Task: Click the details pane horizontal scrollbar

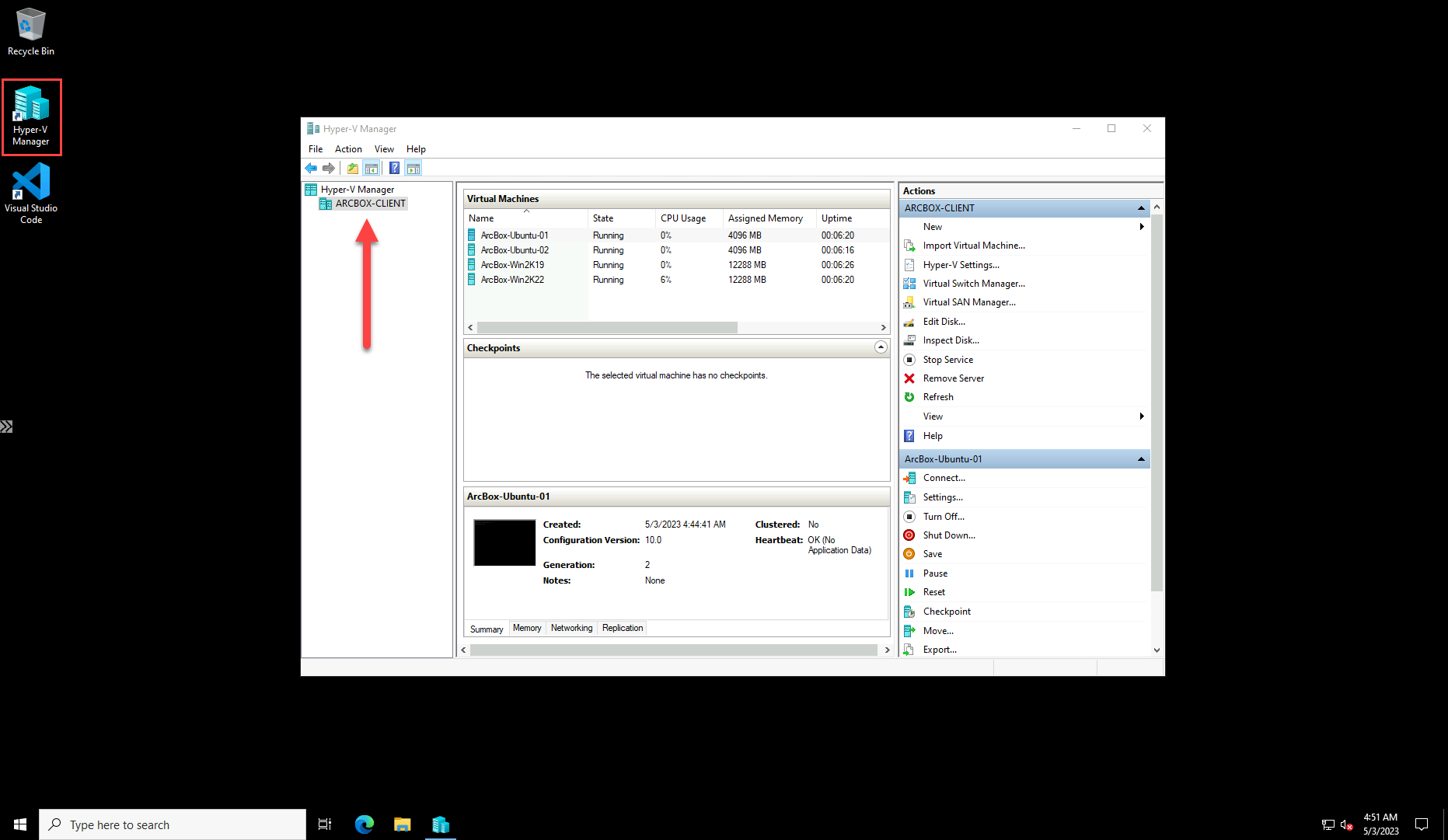Action: [674, 650]
